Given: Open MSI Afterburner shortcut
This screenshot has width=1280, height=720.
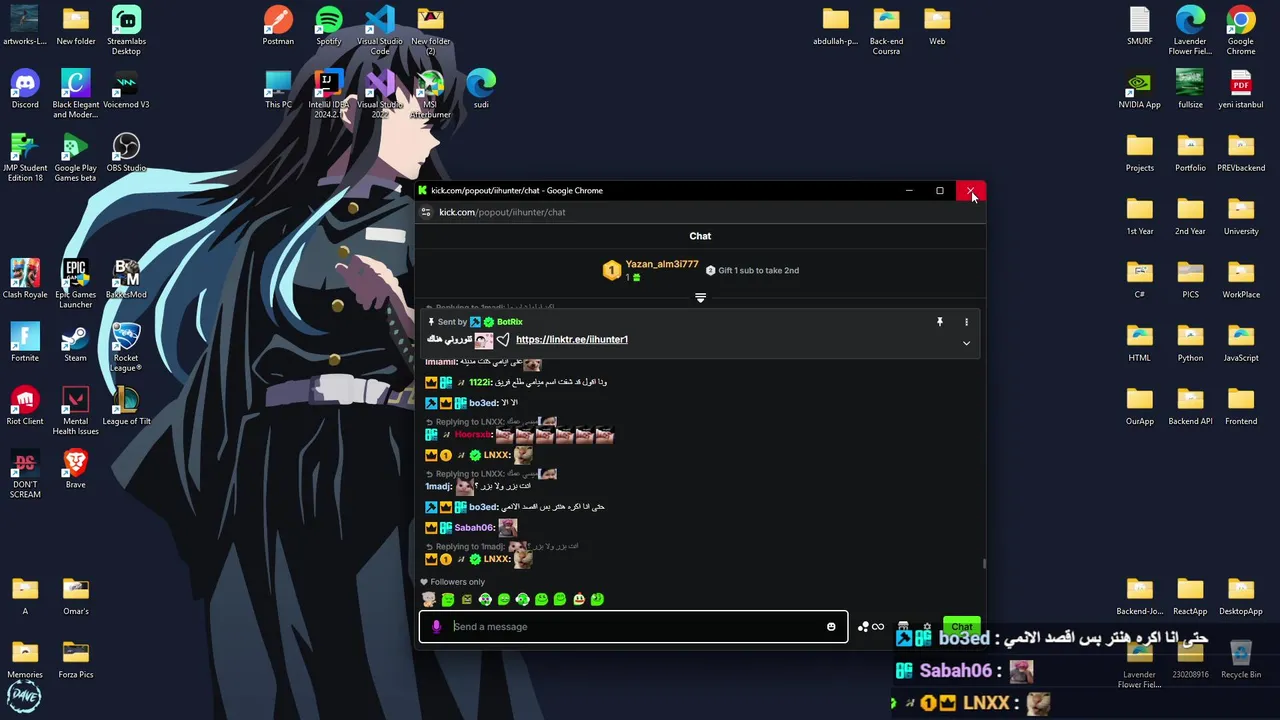Looking at the screenshot, I should [430, 94].
